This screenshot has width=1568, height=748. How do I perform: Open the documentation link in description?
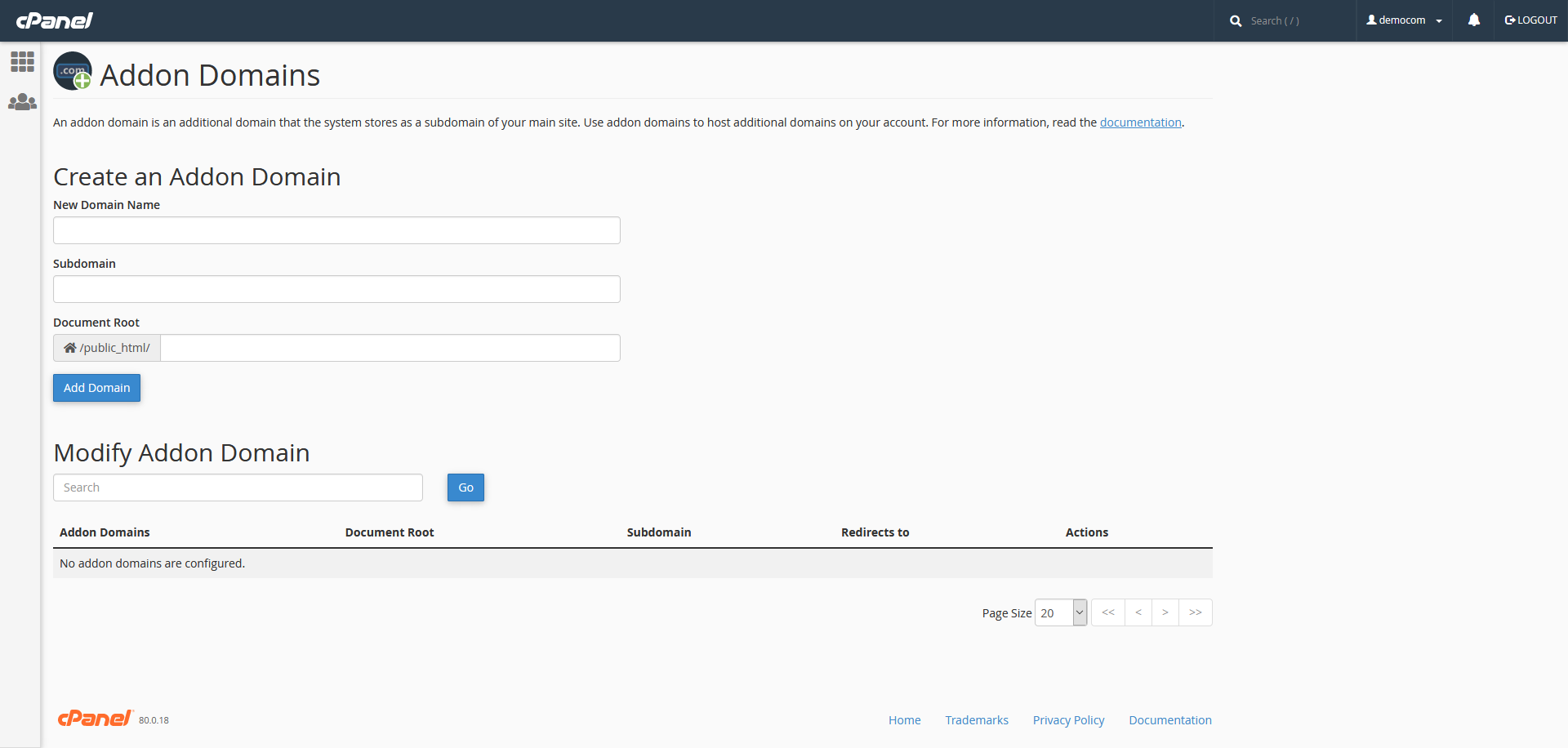[x=1140, y=122]
